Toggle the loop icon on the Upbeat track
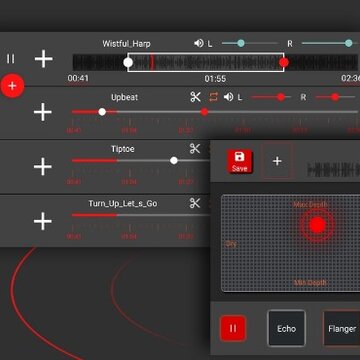This screenshot has height=360, width=360. tap(213, 97)
